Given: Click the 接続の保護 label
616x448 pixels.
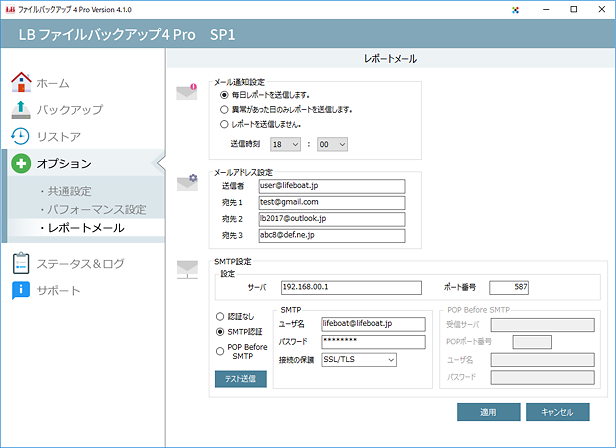Looking at the screenshot, I should point(296,360).
